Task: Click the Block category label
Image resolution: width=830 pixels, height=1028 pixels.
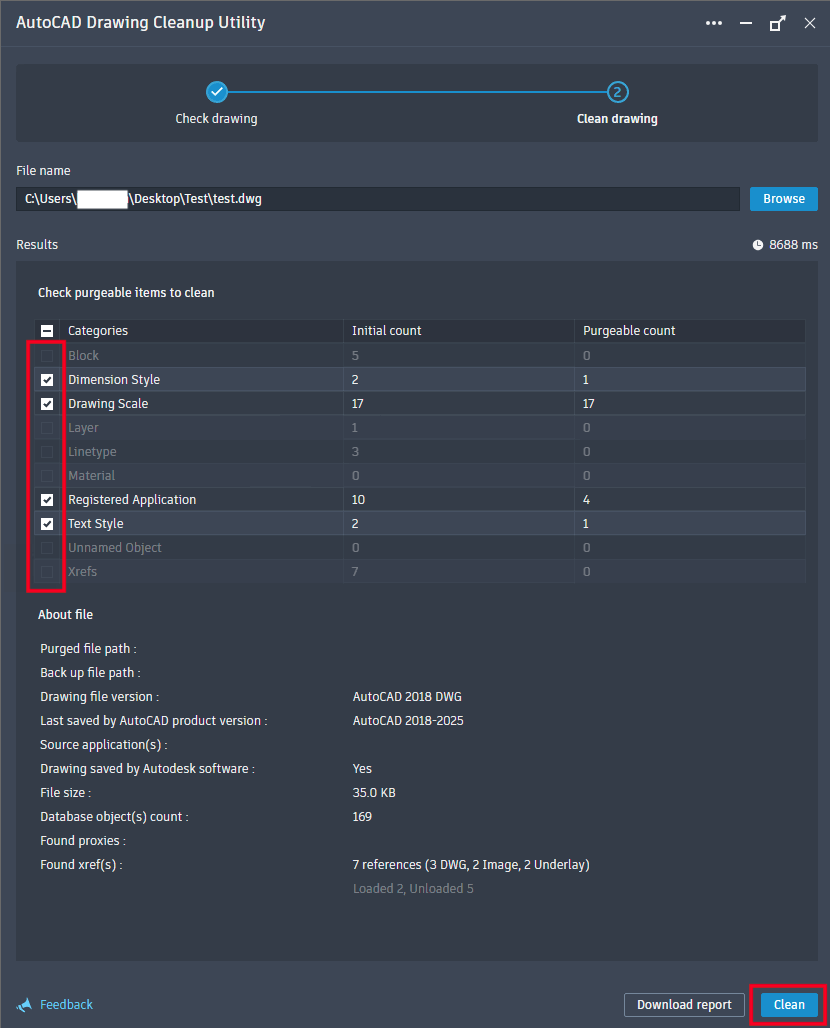Action: point(83,356)
